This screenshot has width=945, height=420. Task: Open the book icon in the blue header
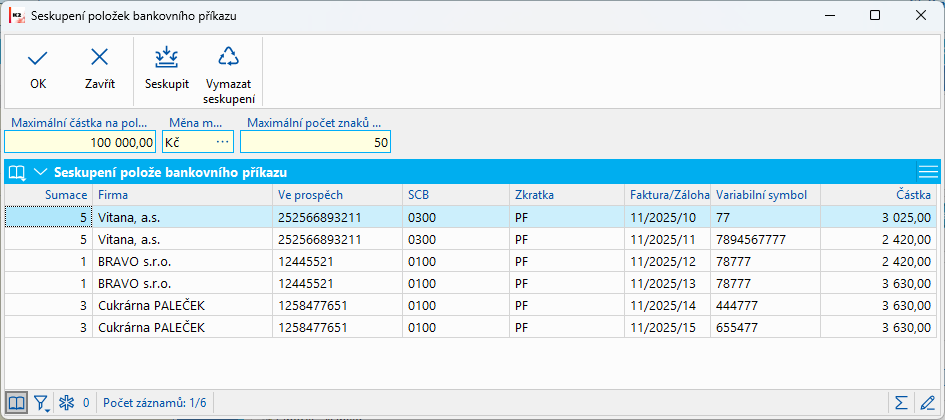17,173
